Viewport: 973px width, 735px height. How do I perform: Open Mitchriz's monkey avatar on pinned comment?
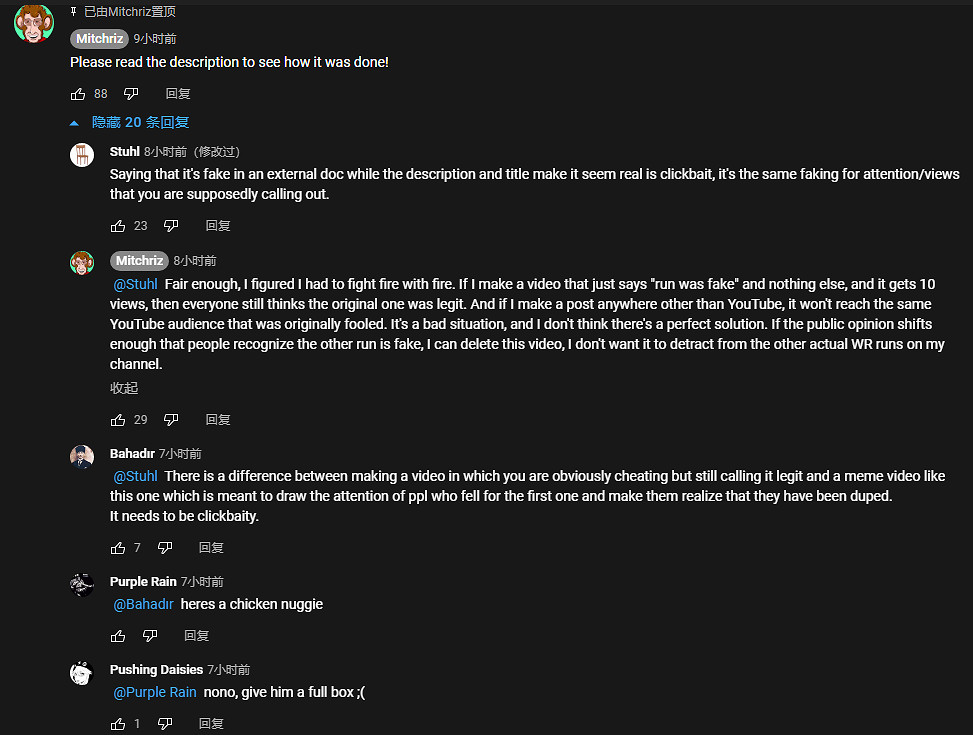point(34,22)
